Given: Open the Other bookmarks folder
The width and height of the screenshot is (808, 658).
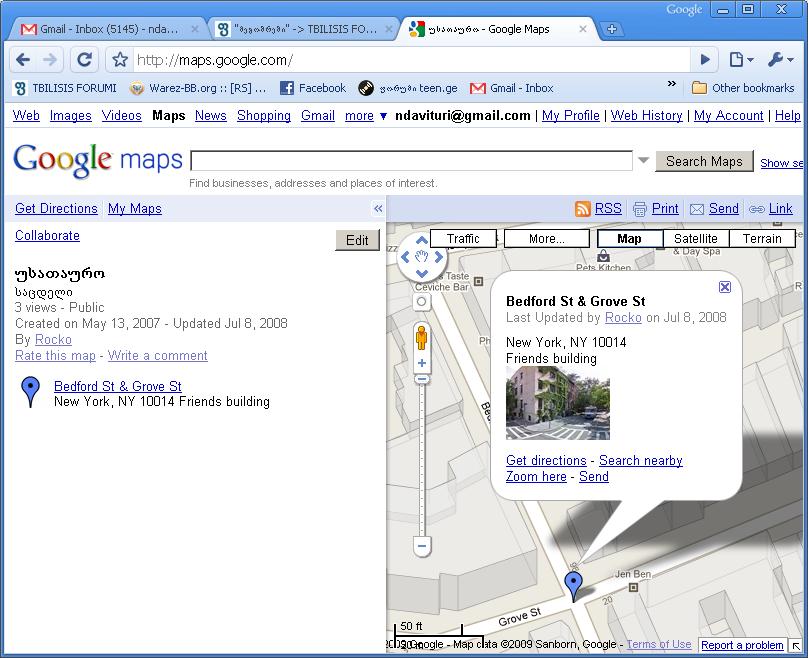Looking at the screenshot, I should coord(743,88).
